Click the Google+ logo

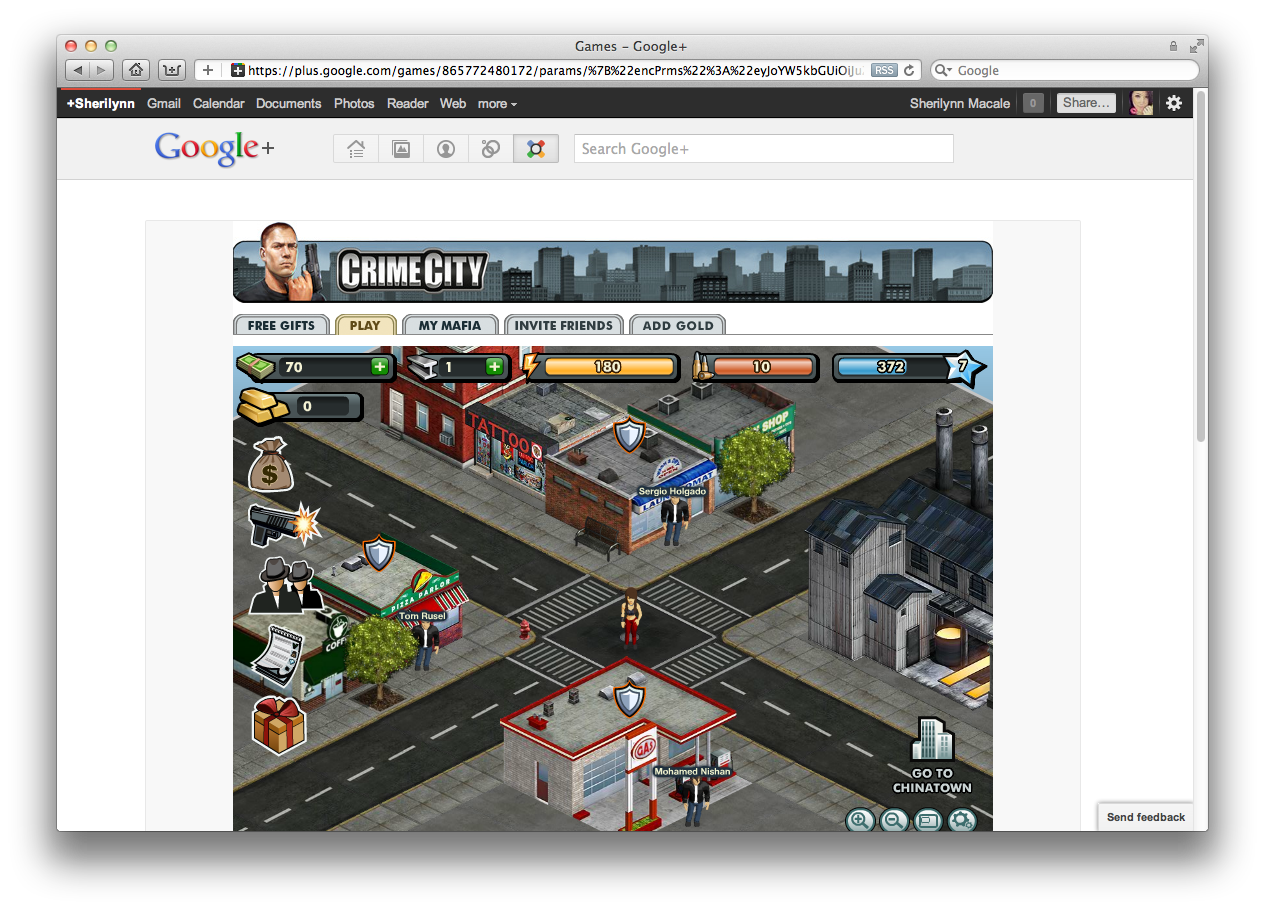click(x=214, y=149)
